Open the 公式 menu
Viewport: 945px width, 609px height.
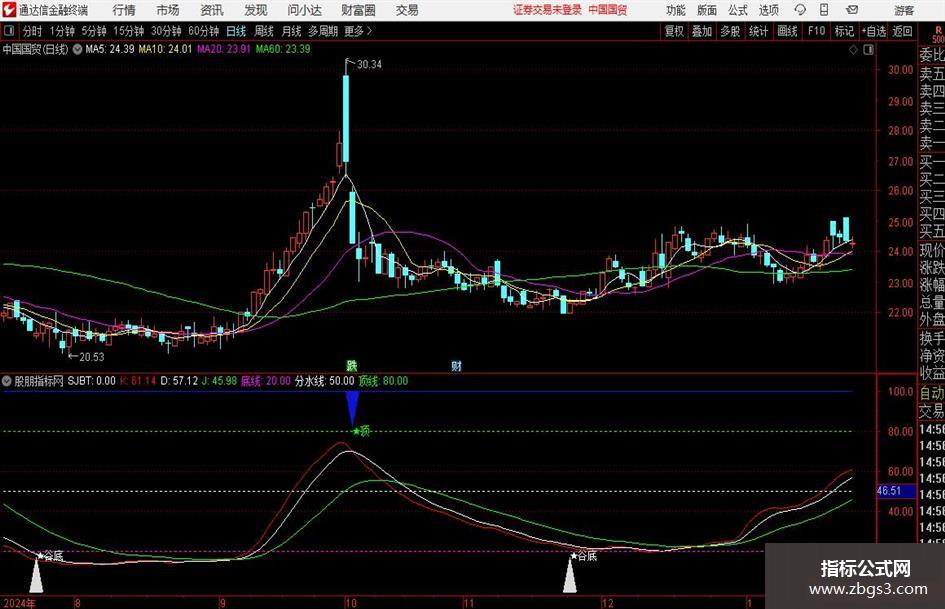click(738, 10)
